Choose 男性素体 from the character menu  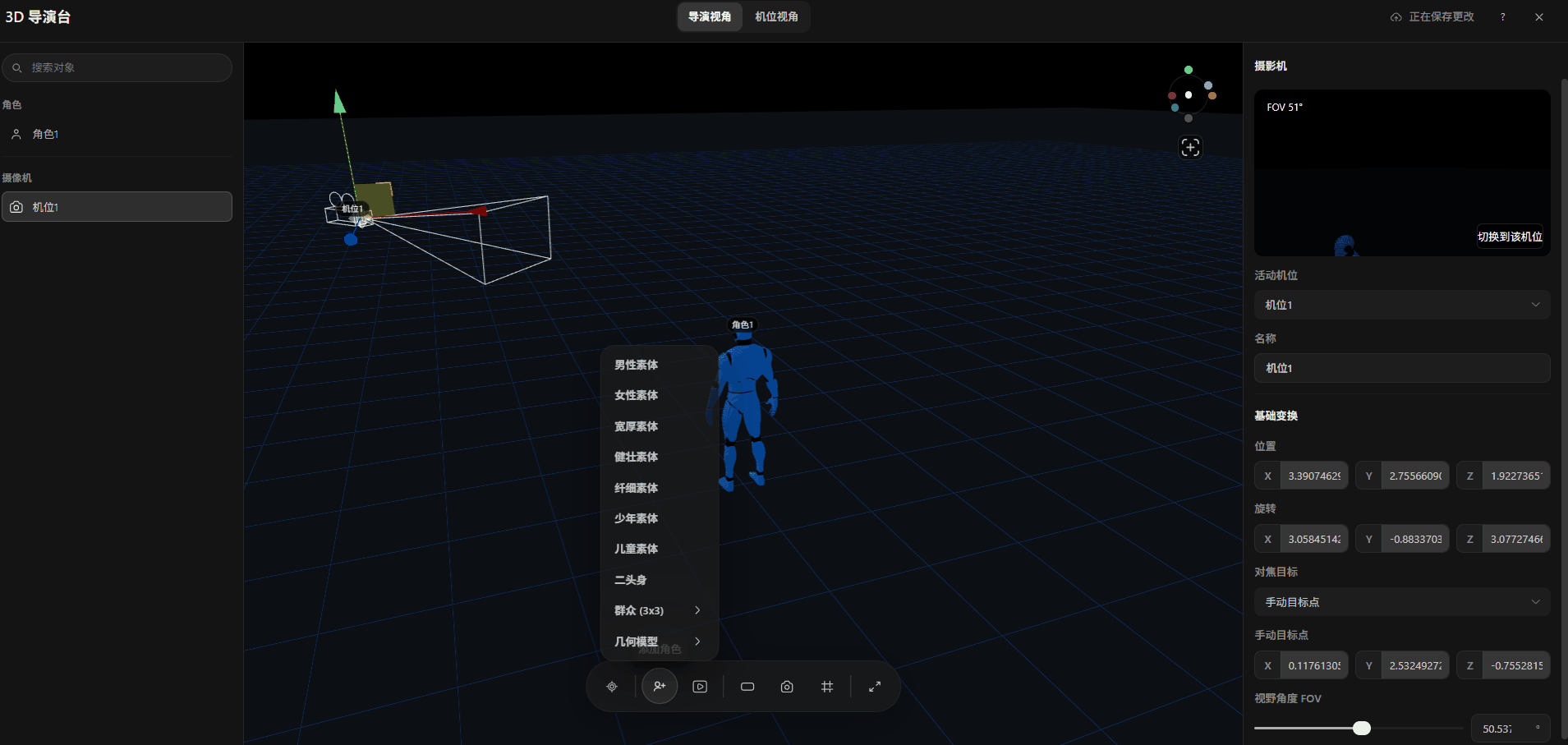coord(660,365)
